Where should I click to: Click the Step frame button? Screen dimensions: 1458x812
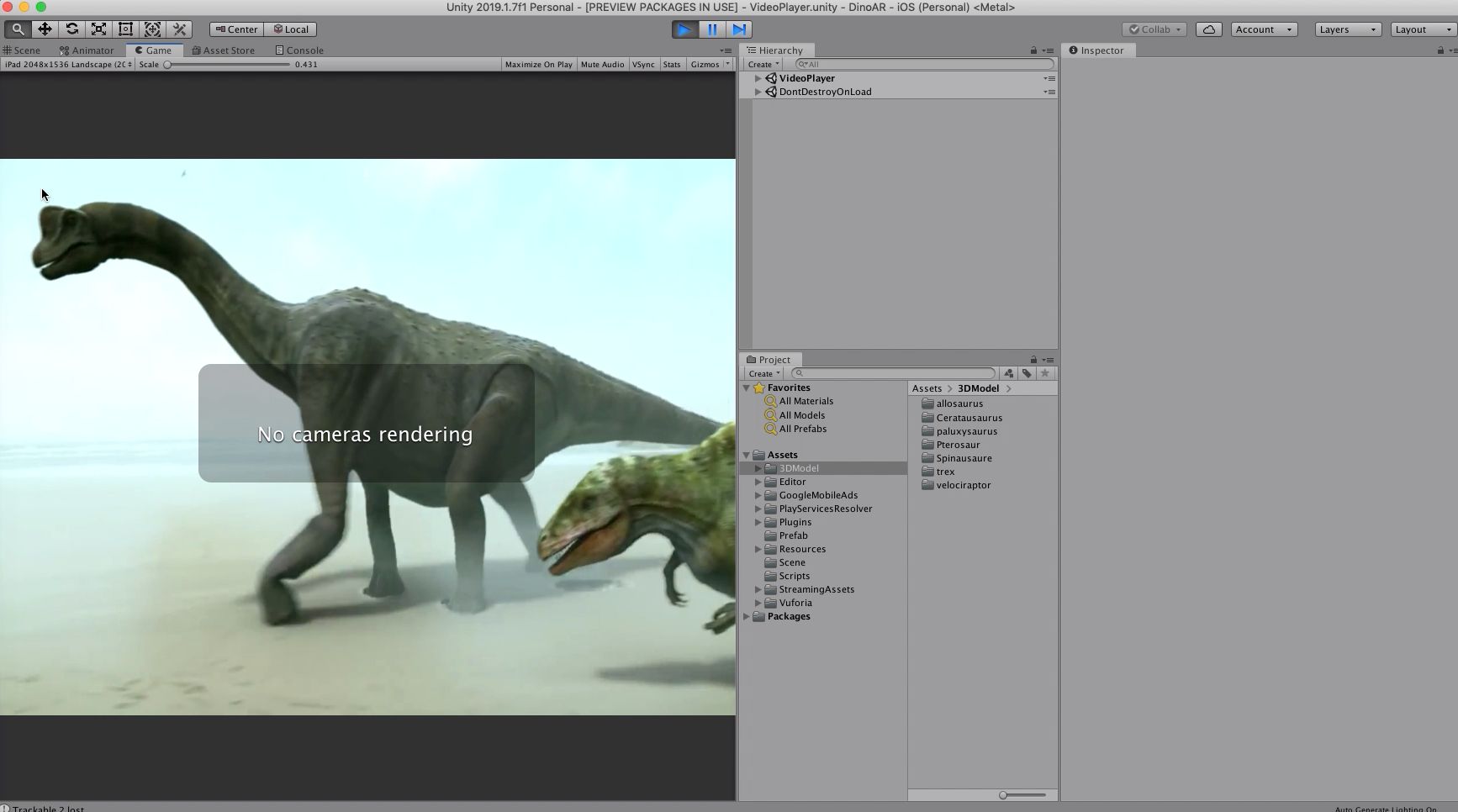(x=739, y=29)
